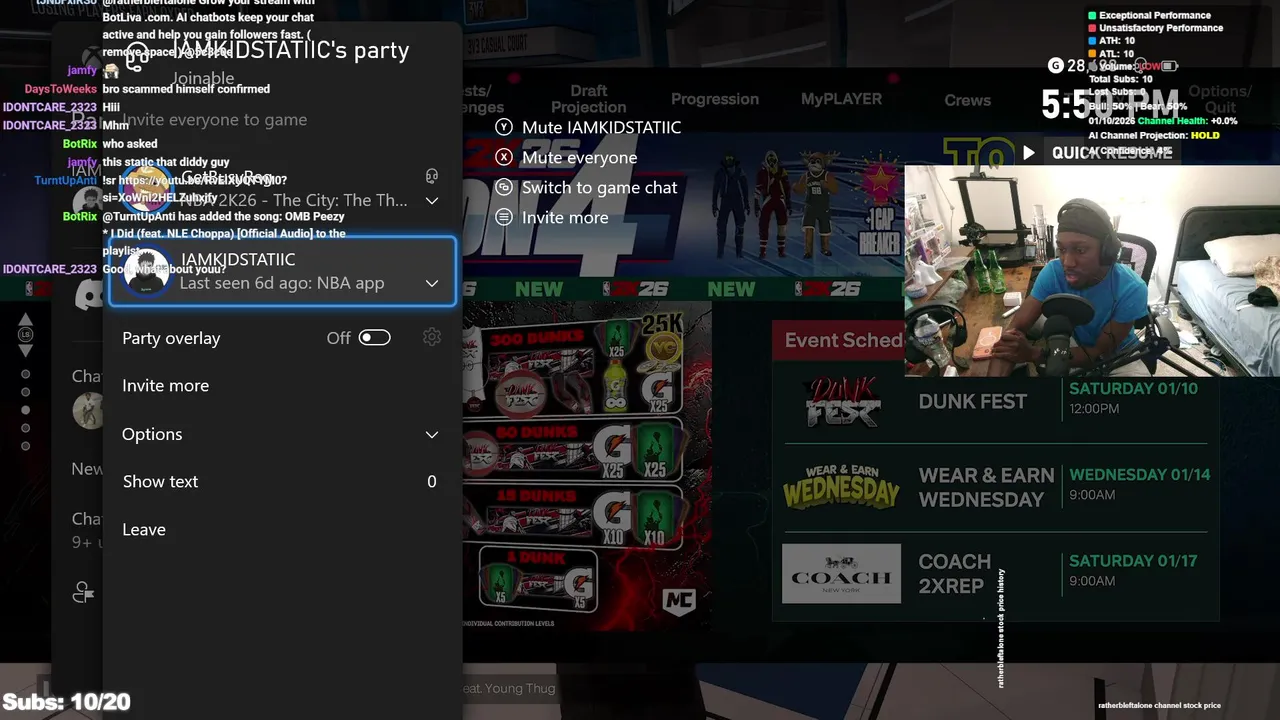
Task: Click the avatar of the NBA 2K26 party member
Action: pos(146,187)
